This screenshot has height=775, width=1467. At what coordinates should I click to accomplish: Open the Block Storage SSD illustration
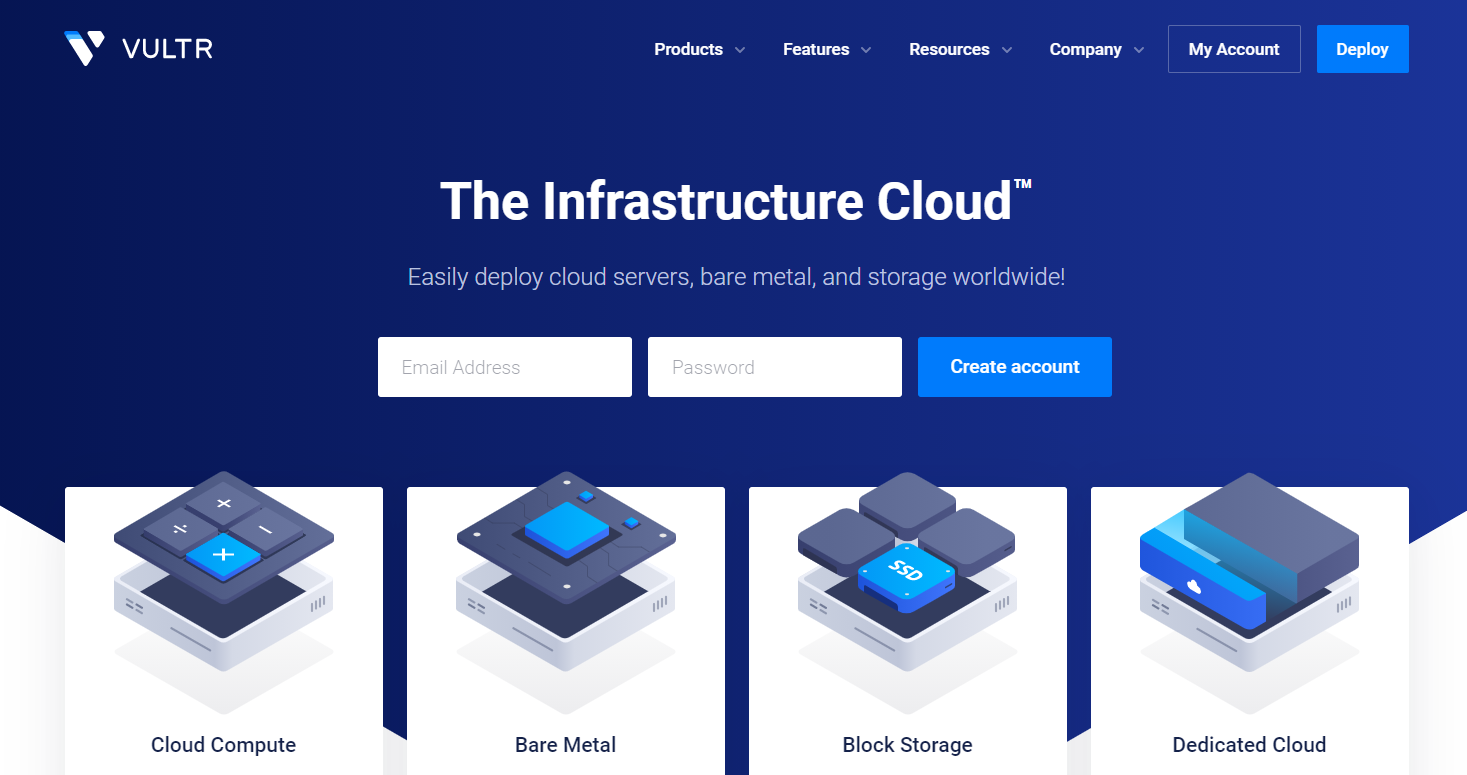point(907,592)
